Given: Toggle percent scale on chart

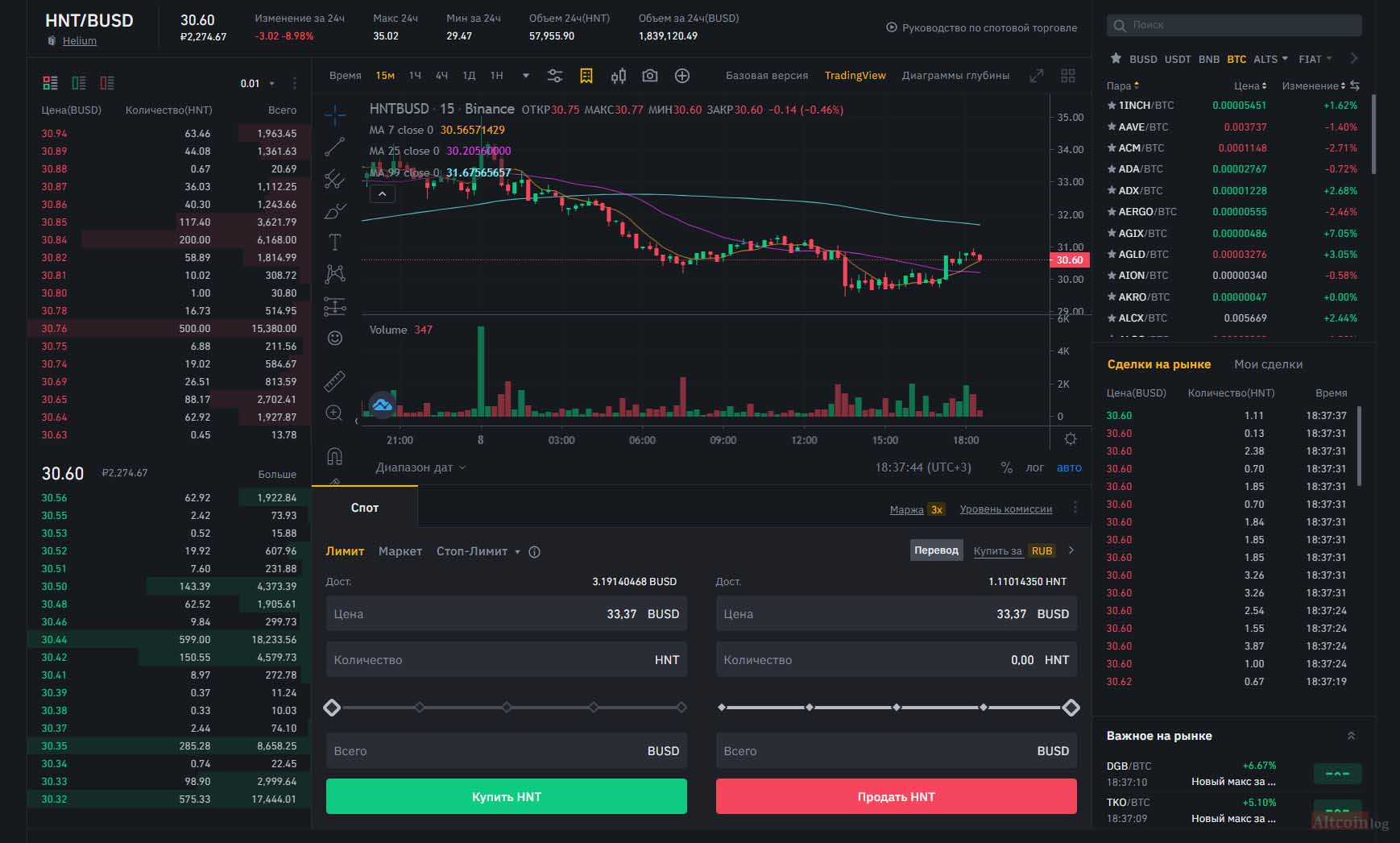Looking at the screenshot, I should click(1006, 467).
